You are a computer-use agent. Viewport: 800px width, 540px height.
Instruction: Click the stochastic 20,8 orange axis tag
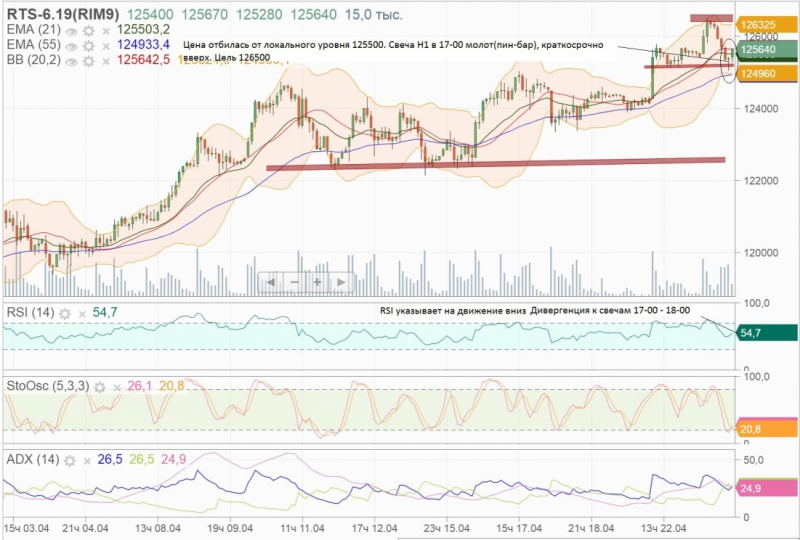coord(767,429)
